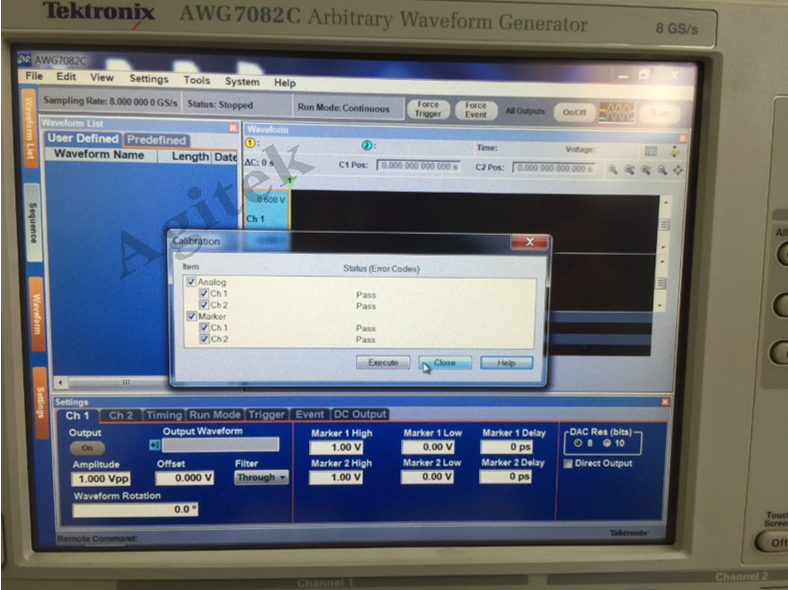Viewport: 788px width, 590px height.
Task: Click the Waveform List side tab
Action: click(30, 128)
